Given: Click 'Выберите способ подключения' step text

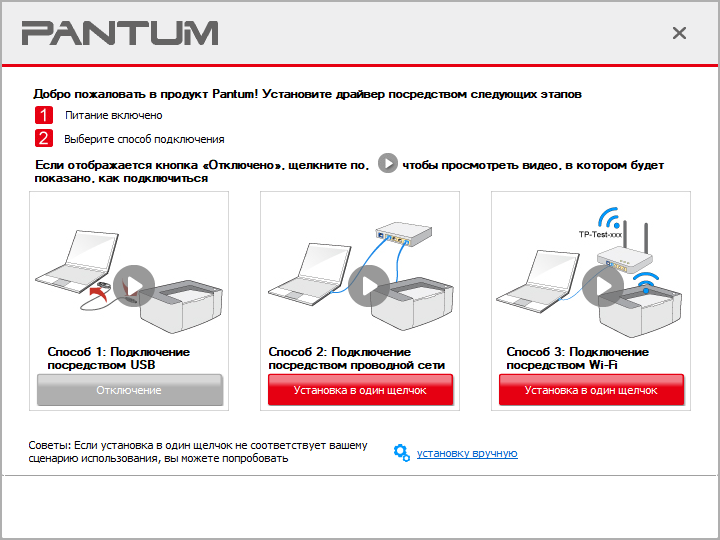Looking at the screenshot, I should pos(144,139).
